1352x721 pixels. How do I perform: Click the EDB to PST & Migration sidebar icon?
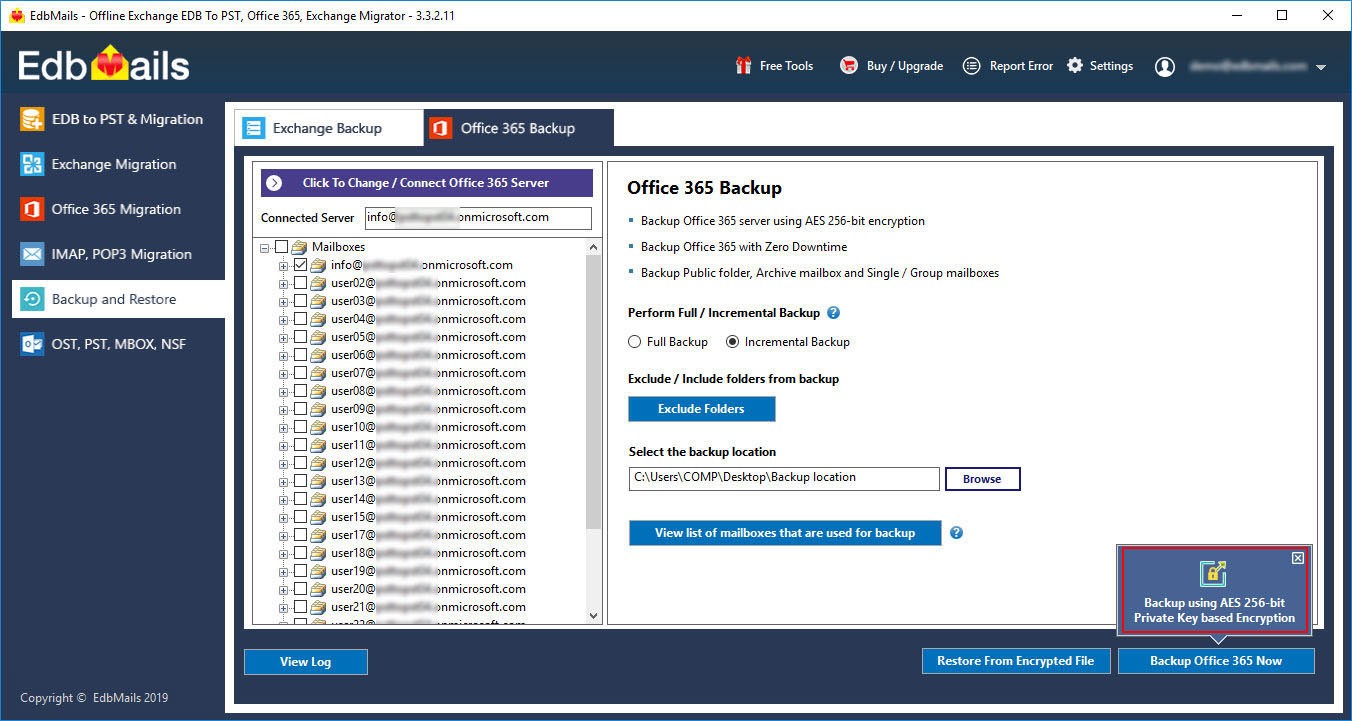(x=32, y=119)
